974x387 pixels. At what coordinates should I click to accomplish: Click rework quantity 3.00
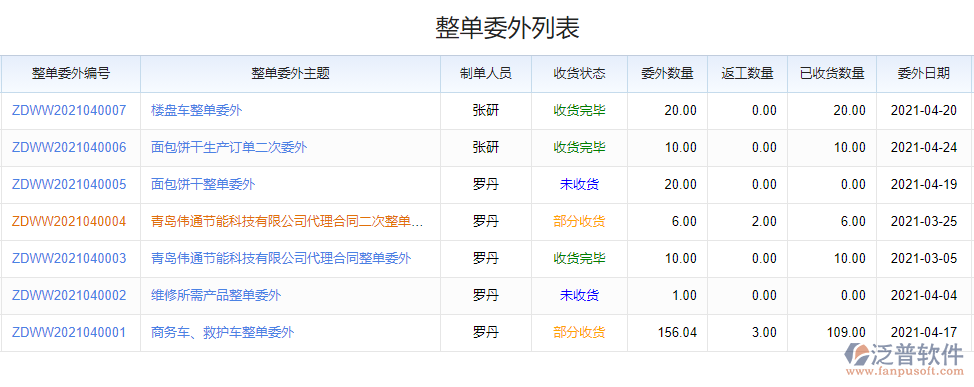pyautogui.click(x=764, y=333)
